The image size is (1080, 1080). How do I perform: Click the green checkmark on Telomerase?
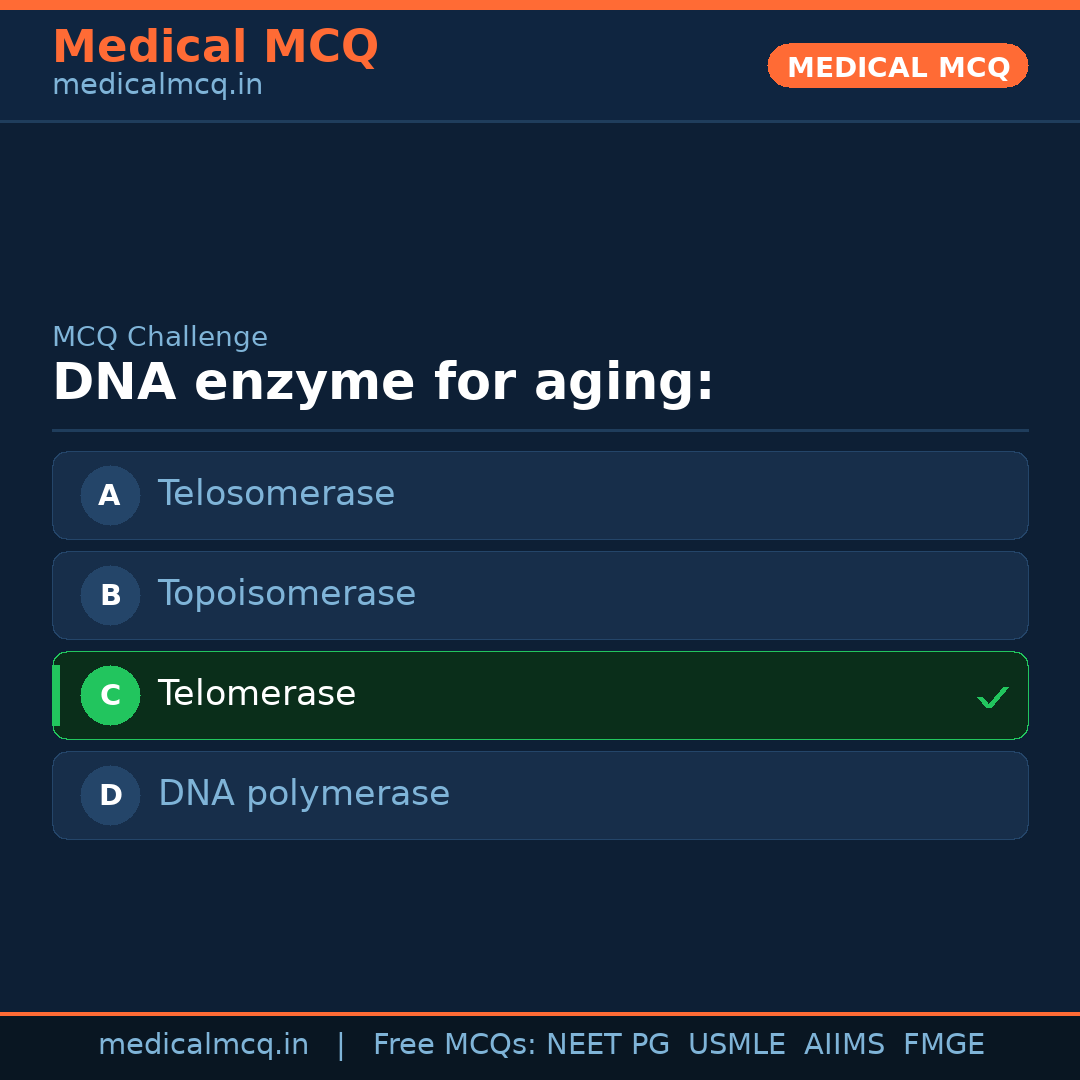click(992, 697)
